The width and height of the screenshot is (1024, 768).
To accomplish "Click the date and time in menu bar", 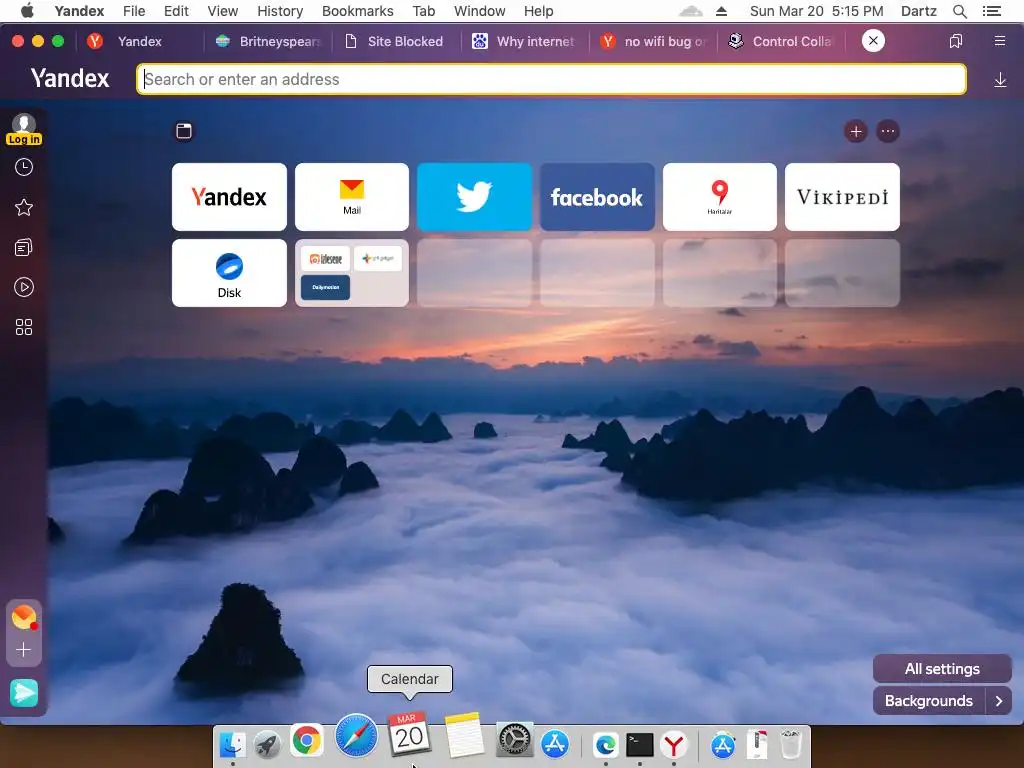I will [816, 11].
